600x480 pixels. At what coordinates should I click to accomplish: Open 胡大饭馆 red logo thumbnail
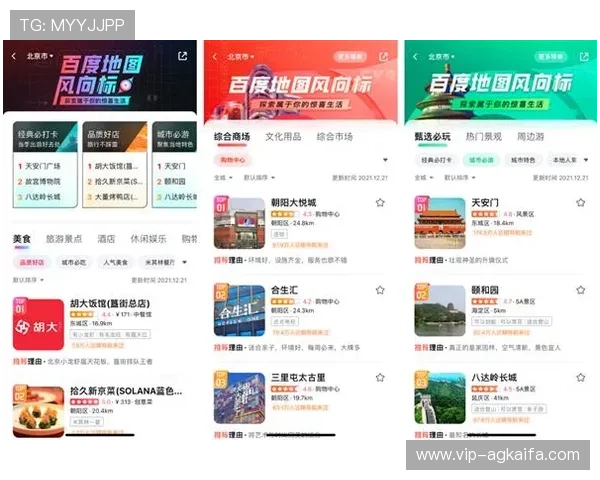38,325
